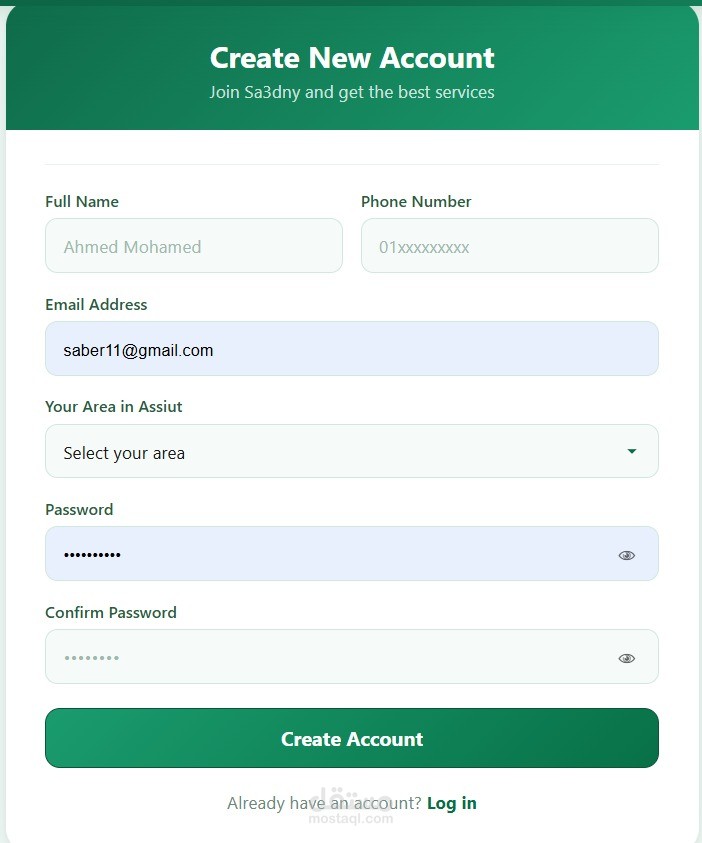
Task: Click the 'Create New Account' heading
Action: point(352,58)
